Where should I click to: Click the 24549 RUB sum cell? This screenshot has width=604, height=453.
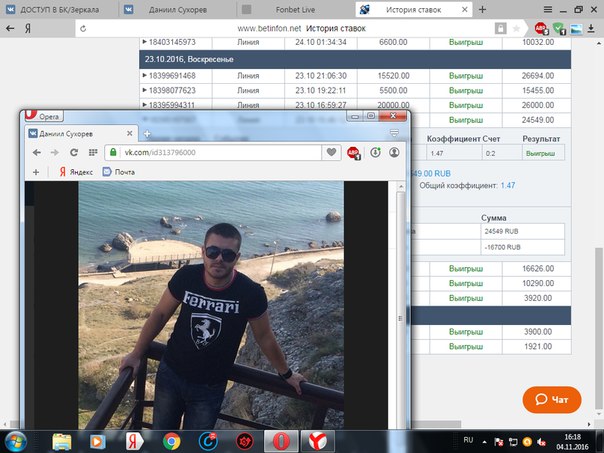click(522, 231)
